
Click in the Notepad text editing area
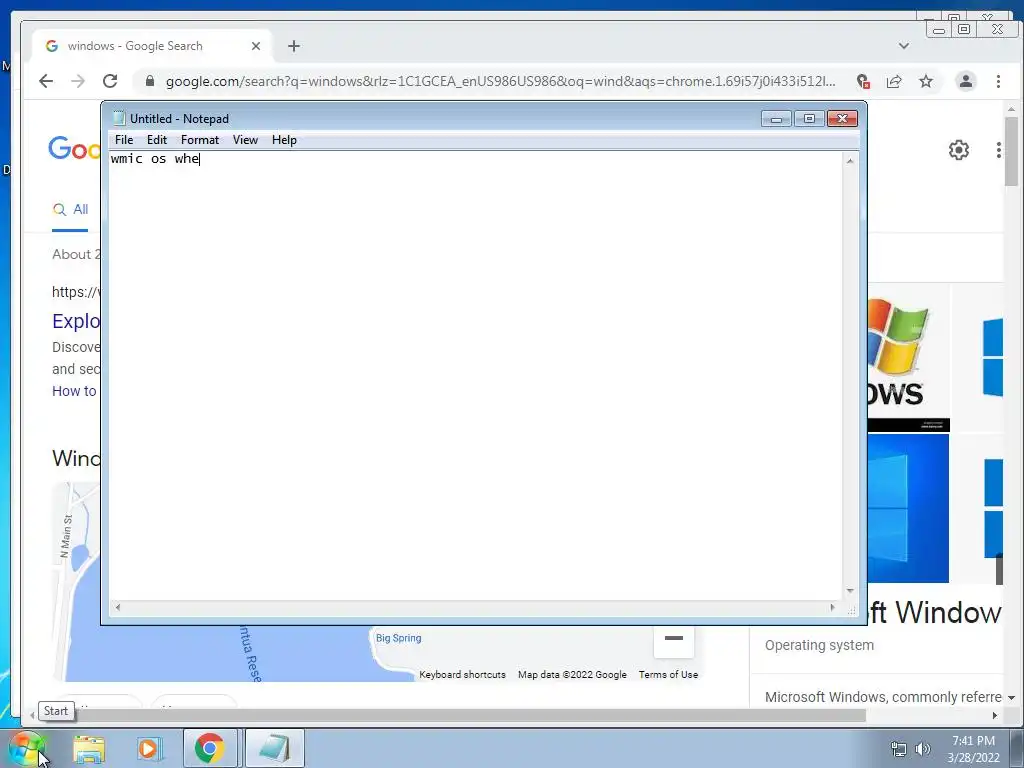click(x=475, y=376)
